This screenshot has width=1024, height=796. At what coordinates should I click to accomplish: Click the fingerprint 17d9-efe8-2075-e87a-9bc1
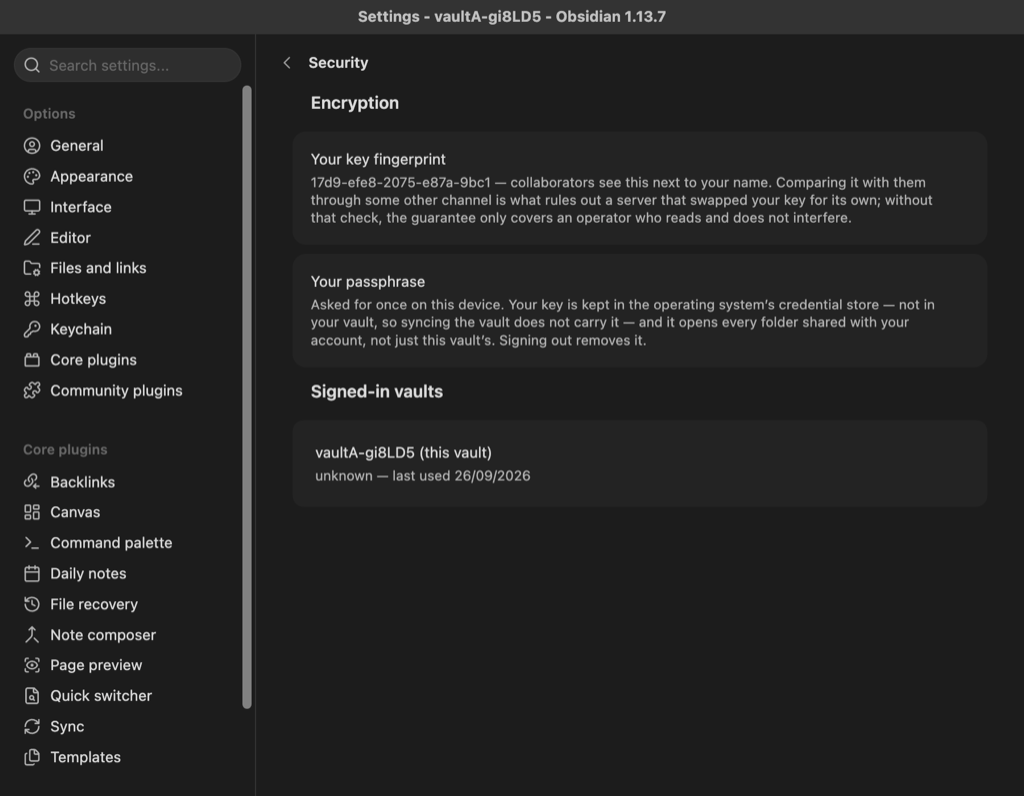400,182
